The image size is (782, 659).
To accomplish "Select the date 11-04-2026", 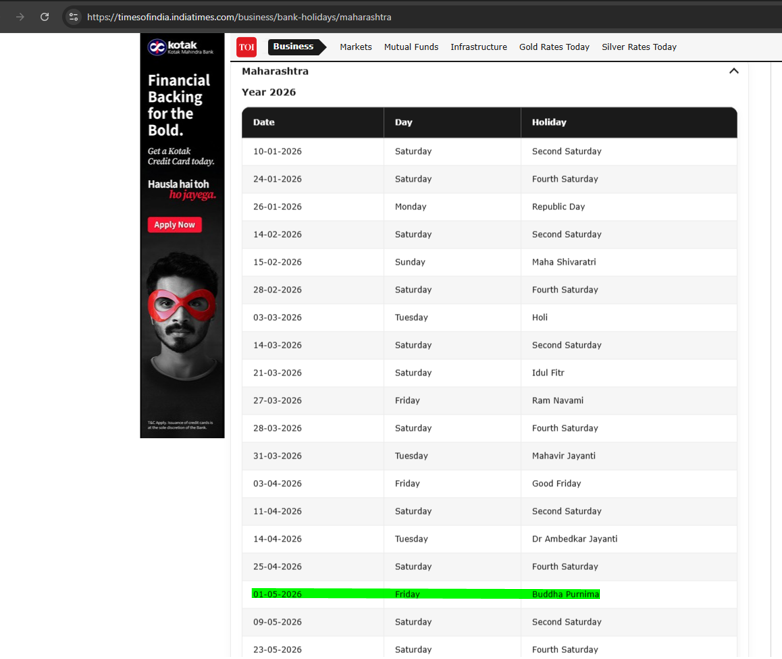I will pyautogui.click(x=277, y=511).
